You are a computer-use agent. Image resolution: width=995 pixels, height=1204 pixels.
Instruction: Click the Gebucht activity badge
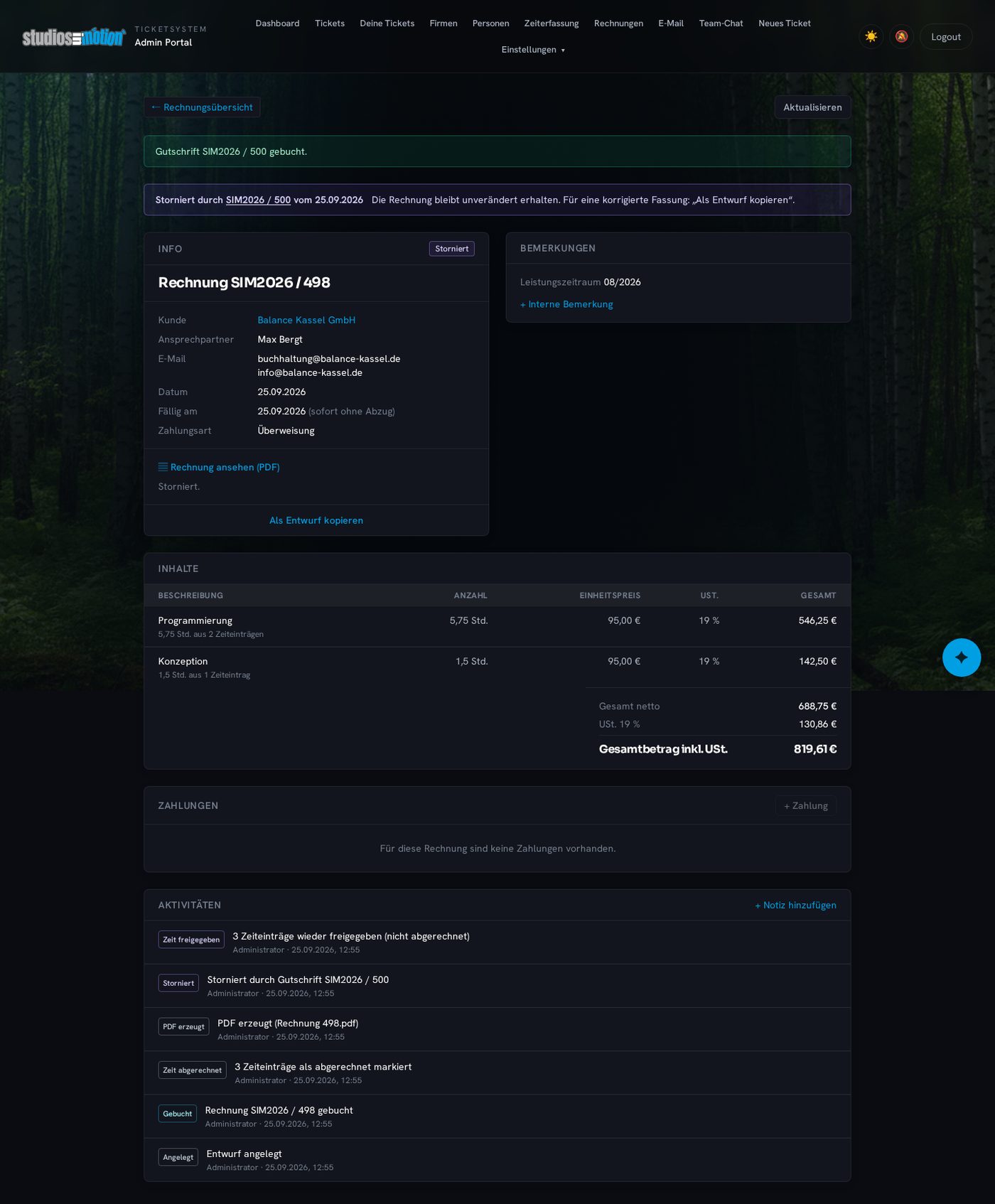(x=177, y=1114)
